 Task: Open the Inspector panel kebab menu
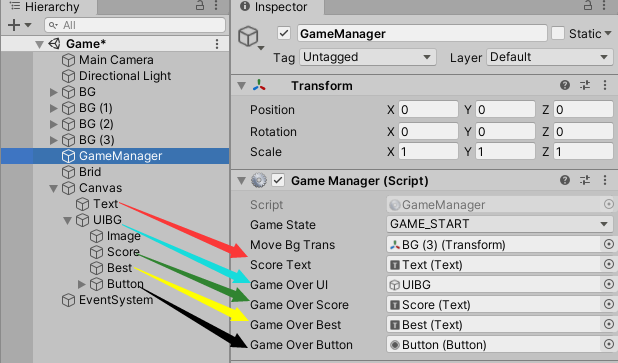point(604,6)
